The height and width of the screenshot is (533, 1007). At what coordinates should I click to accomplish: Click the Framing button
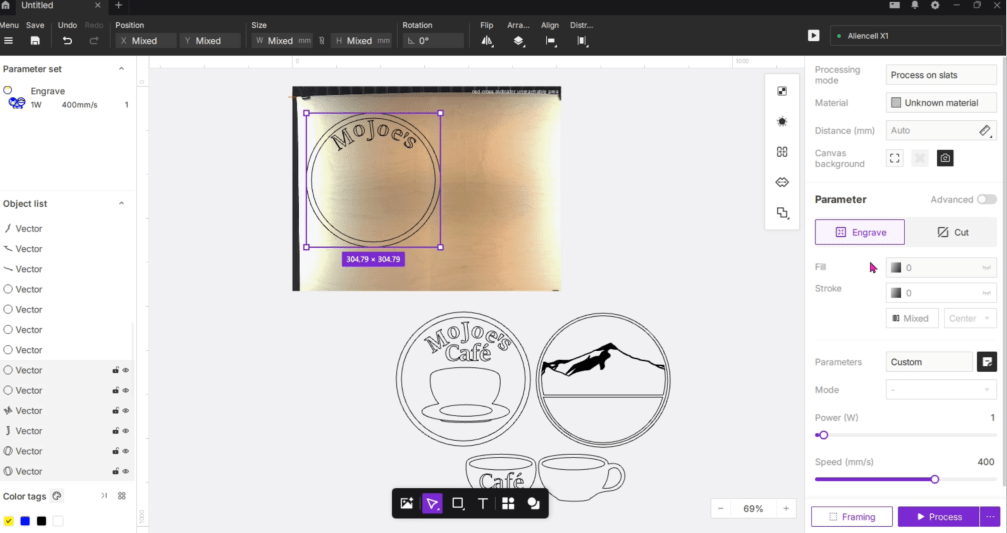pyautogui.click(x=851, y=517)
